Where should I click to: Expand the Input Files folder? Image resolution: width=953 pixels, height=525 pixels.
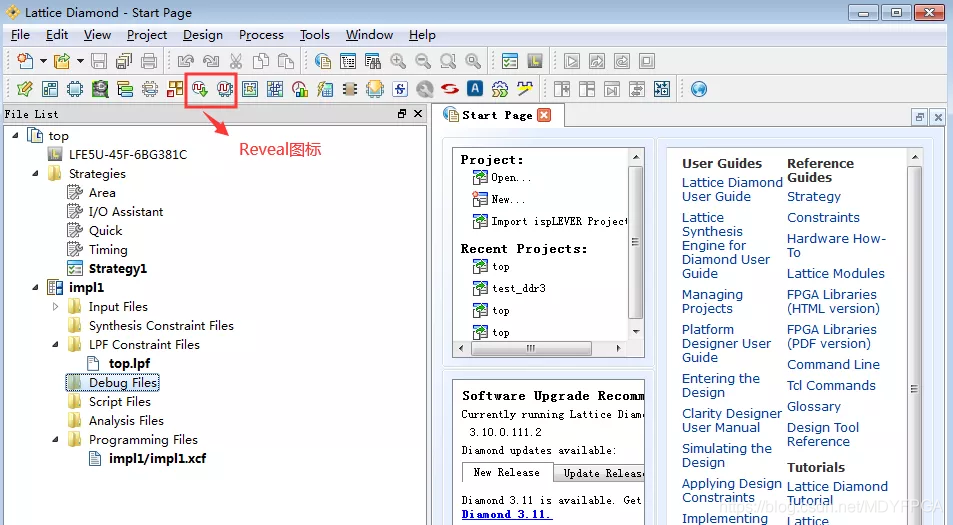55,307
